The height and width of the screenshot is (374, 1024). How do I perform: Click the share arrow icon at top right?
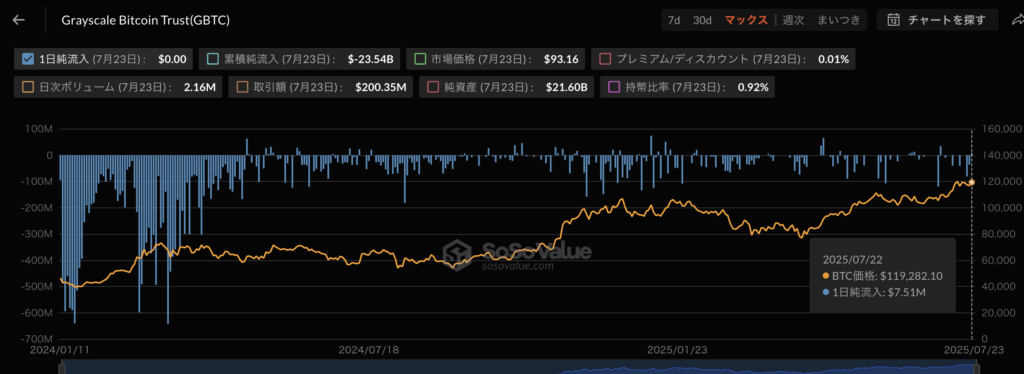pyautogui.click(x=1017, y=20)
